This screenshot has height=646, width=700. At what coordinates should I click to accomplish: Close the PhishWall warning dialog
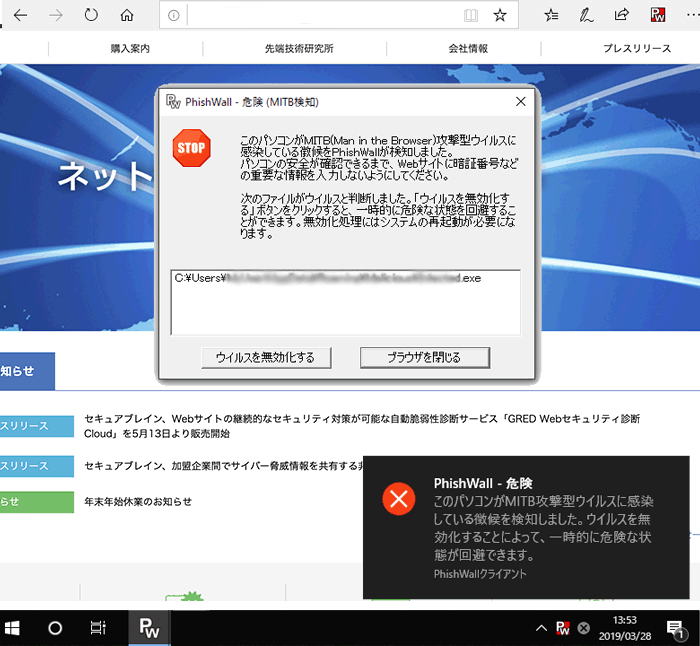click(x=520, y=101)
